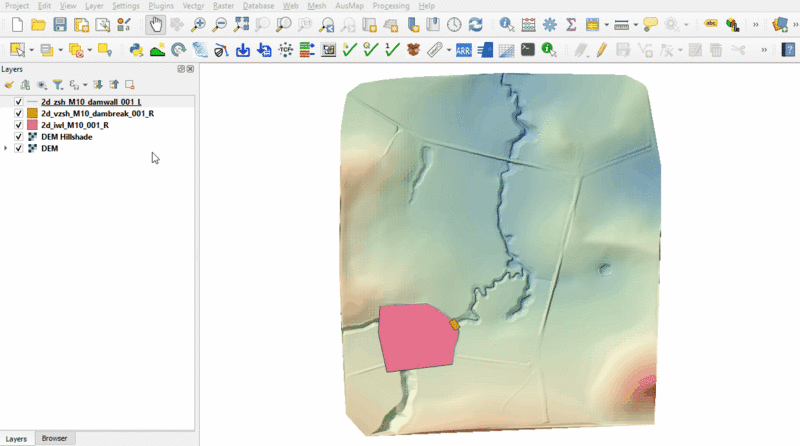Click the Zoom In magnifier tool
The image size is (800, 446).
point(199,24)
